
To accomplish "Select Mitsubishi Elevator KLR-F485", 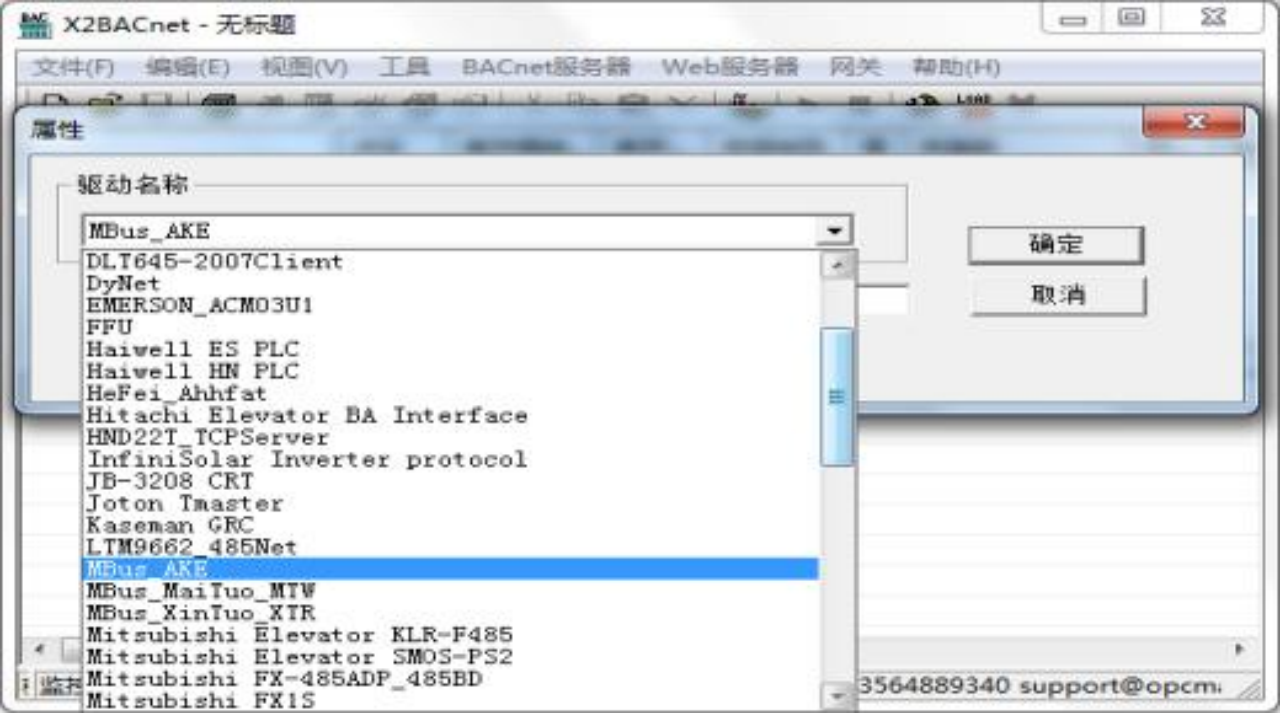I will [x=450, y=636].
